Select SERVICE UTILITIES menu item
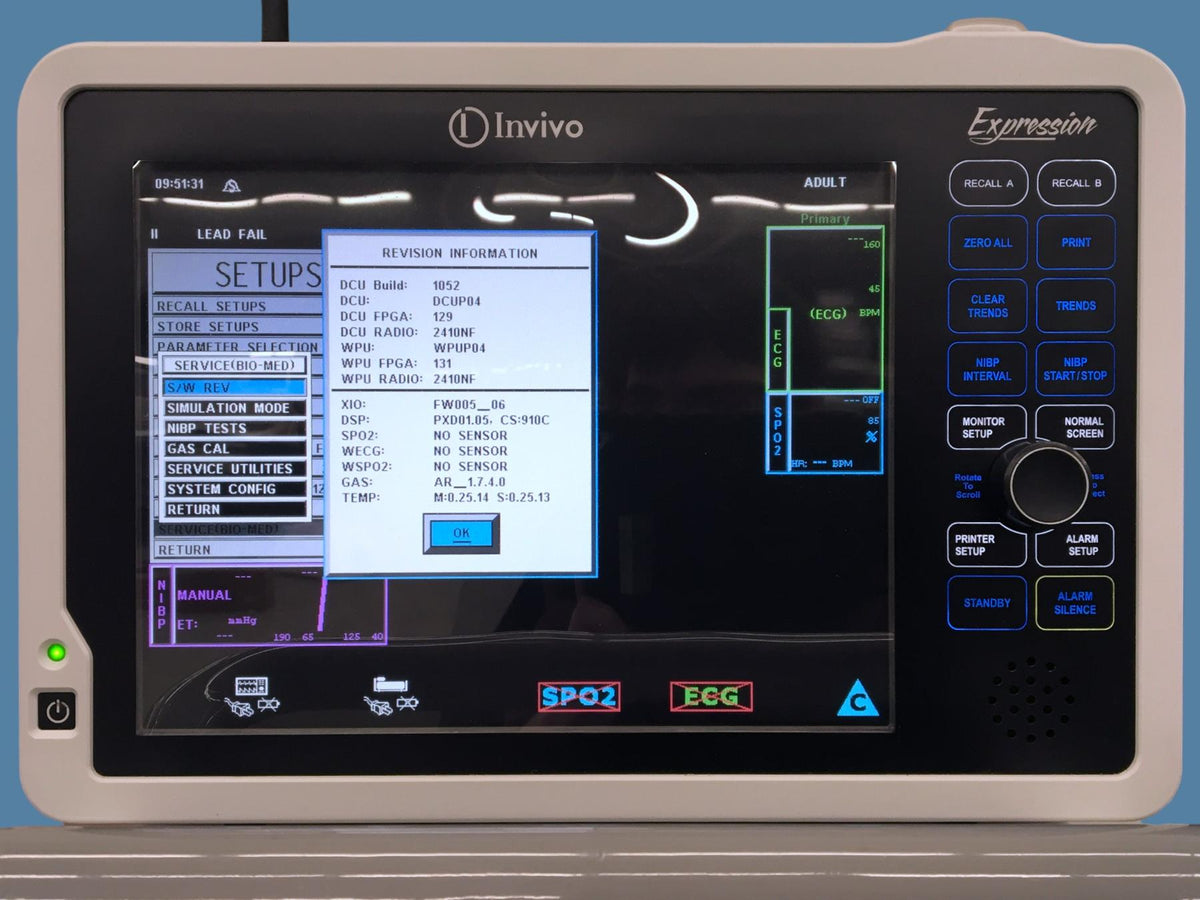This screenshot has width=1200, height=900. pyautogui.click(x=234, y=469)
